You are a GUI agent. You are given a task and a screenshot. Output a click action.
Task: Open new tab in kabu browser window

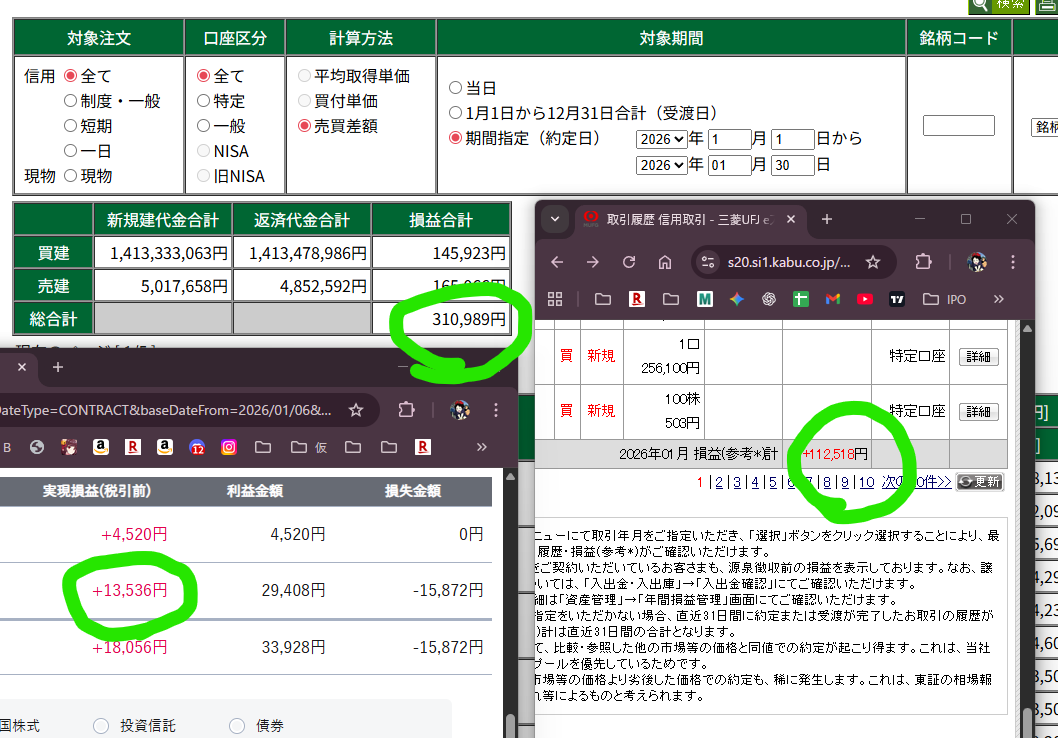click(826, 219)
